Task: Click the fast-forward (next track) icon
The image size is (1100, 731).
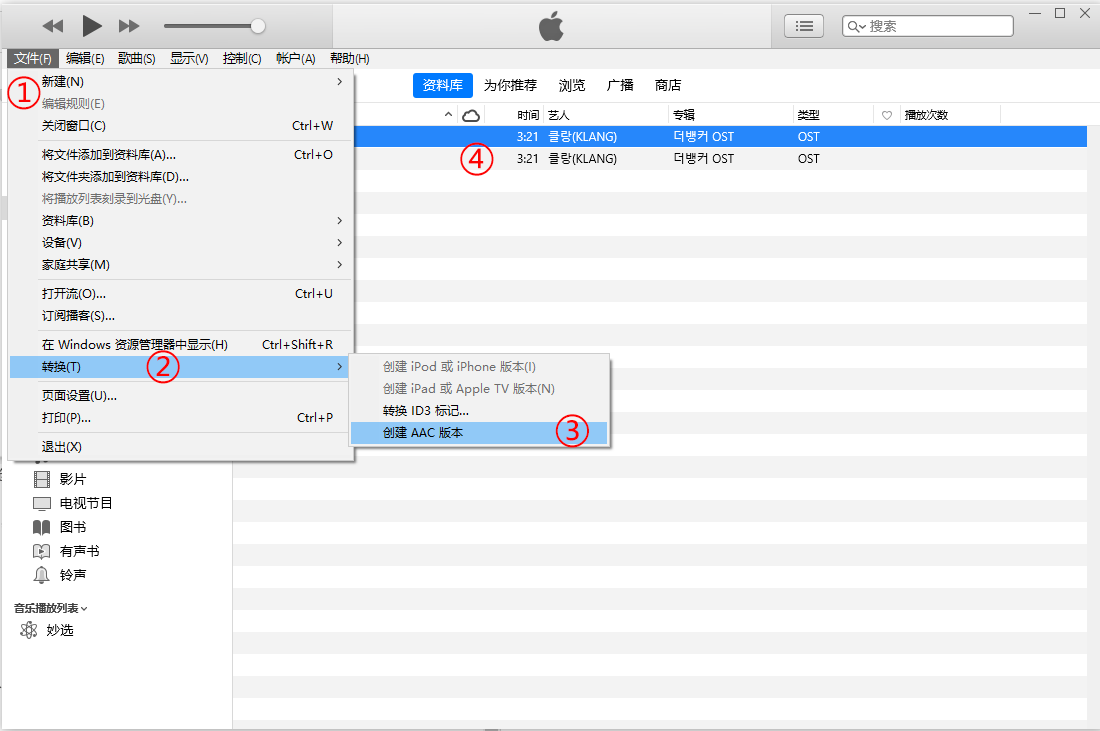Action: [129, 26]
